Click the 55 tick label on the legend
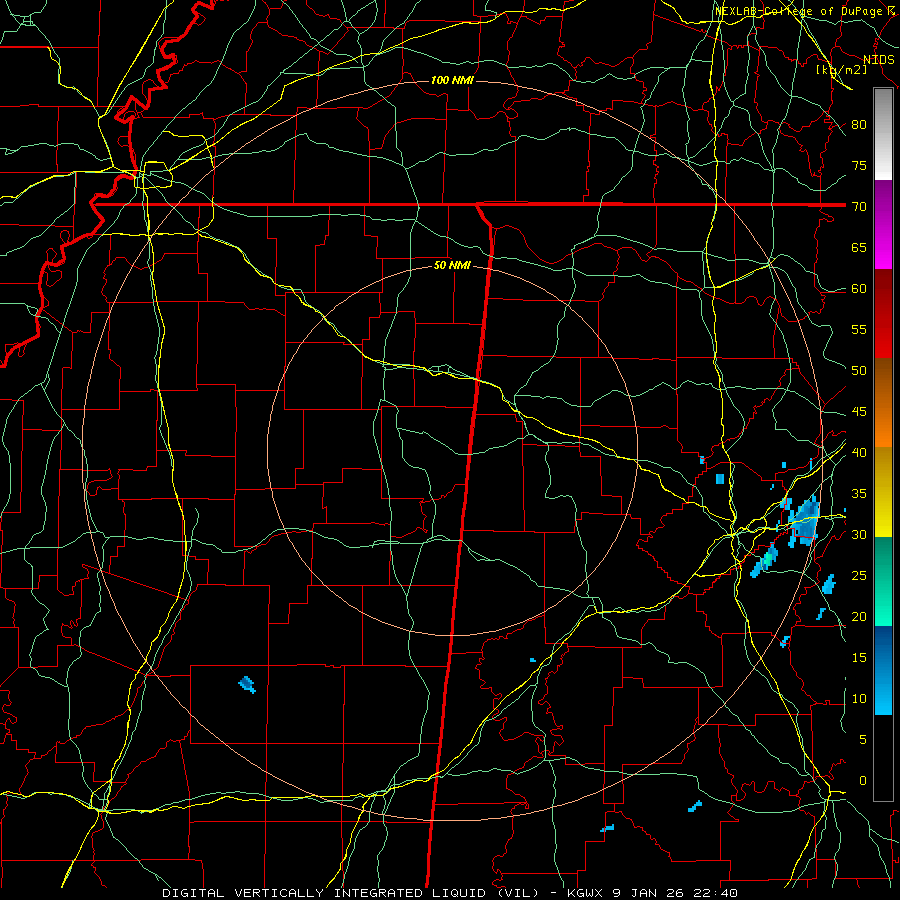This screenshot has width=900, height=900. point(859,329)
